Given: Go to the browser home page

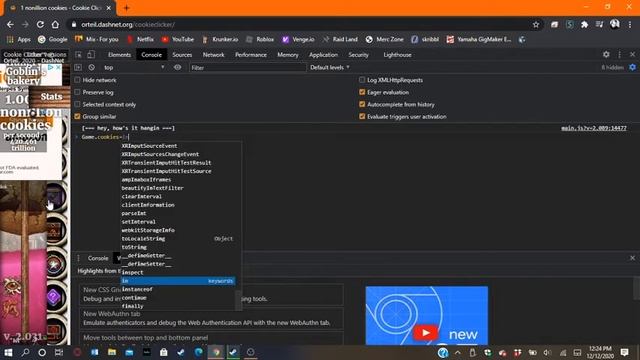Looking at the screenshot, I should (55, 24).
